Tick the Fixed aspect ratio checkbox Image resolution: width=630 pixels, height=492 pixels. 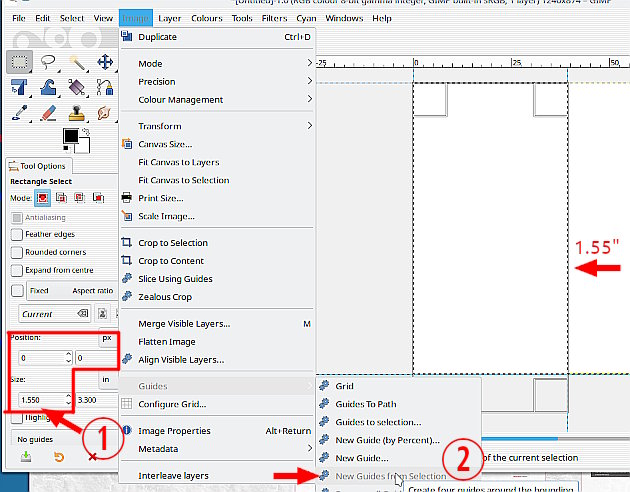pos(17,290)
